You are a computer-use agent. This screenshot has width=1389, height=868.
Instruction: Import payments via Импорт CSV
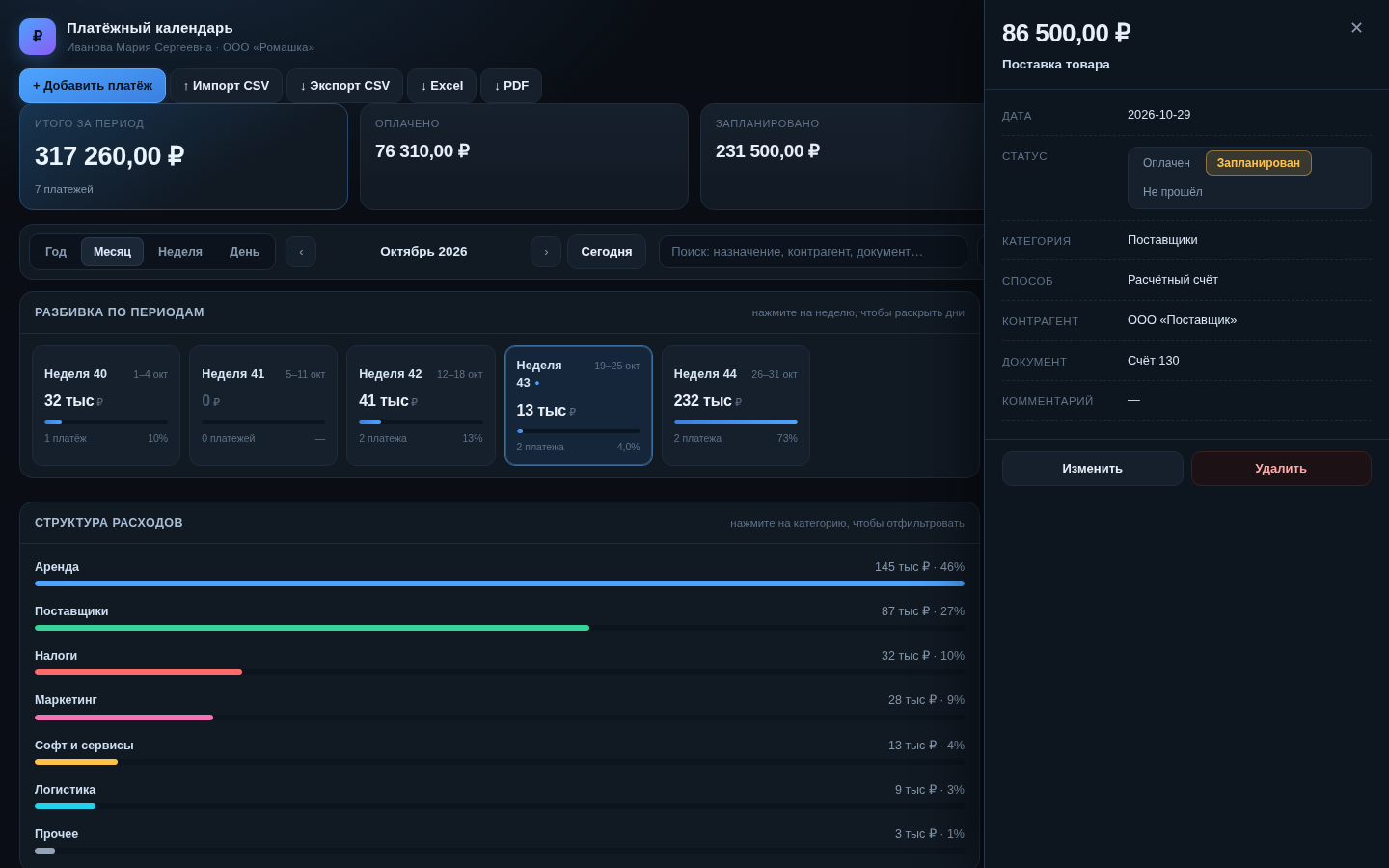227,86
